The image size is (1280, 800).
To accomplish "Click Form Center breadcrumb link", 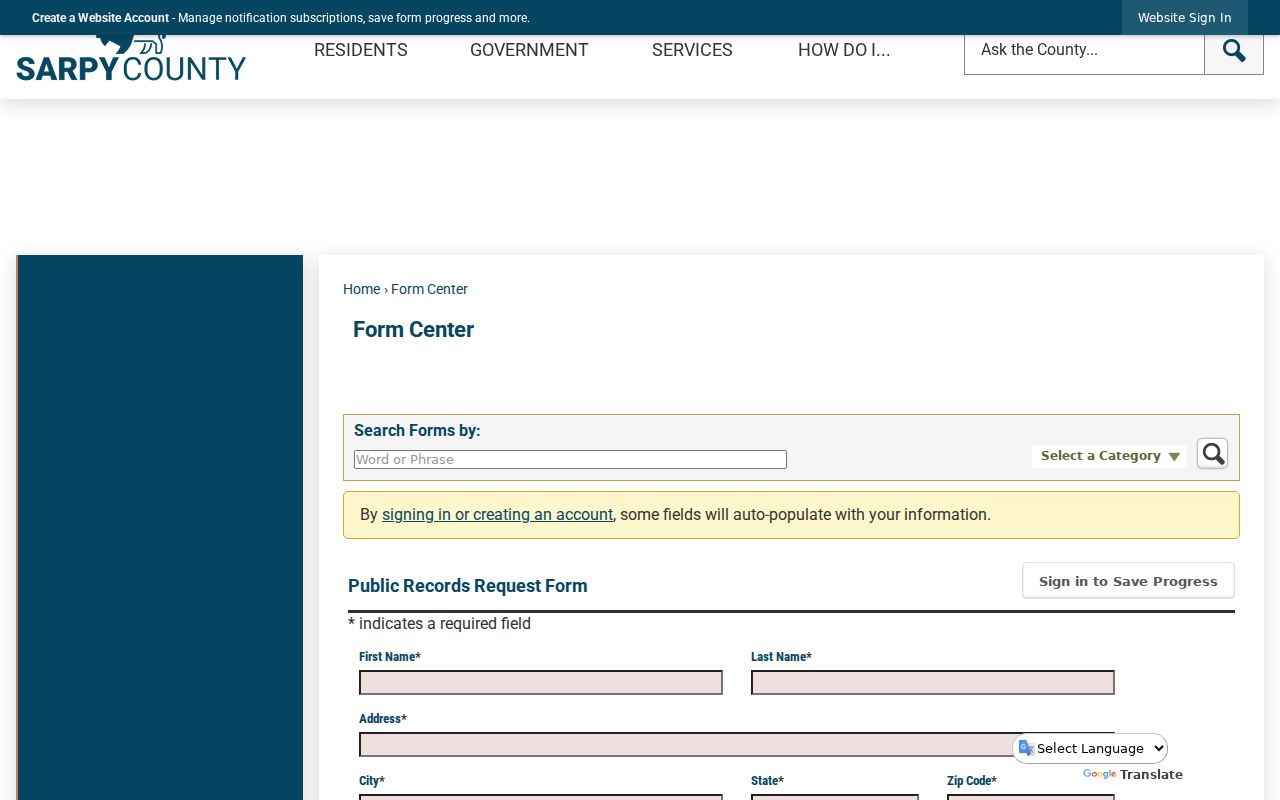I will coord(429,289).
